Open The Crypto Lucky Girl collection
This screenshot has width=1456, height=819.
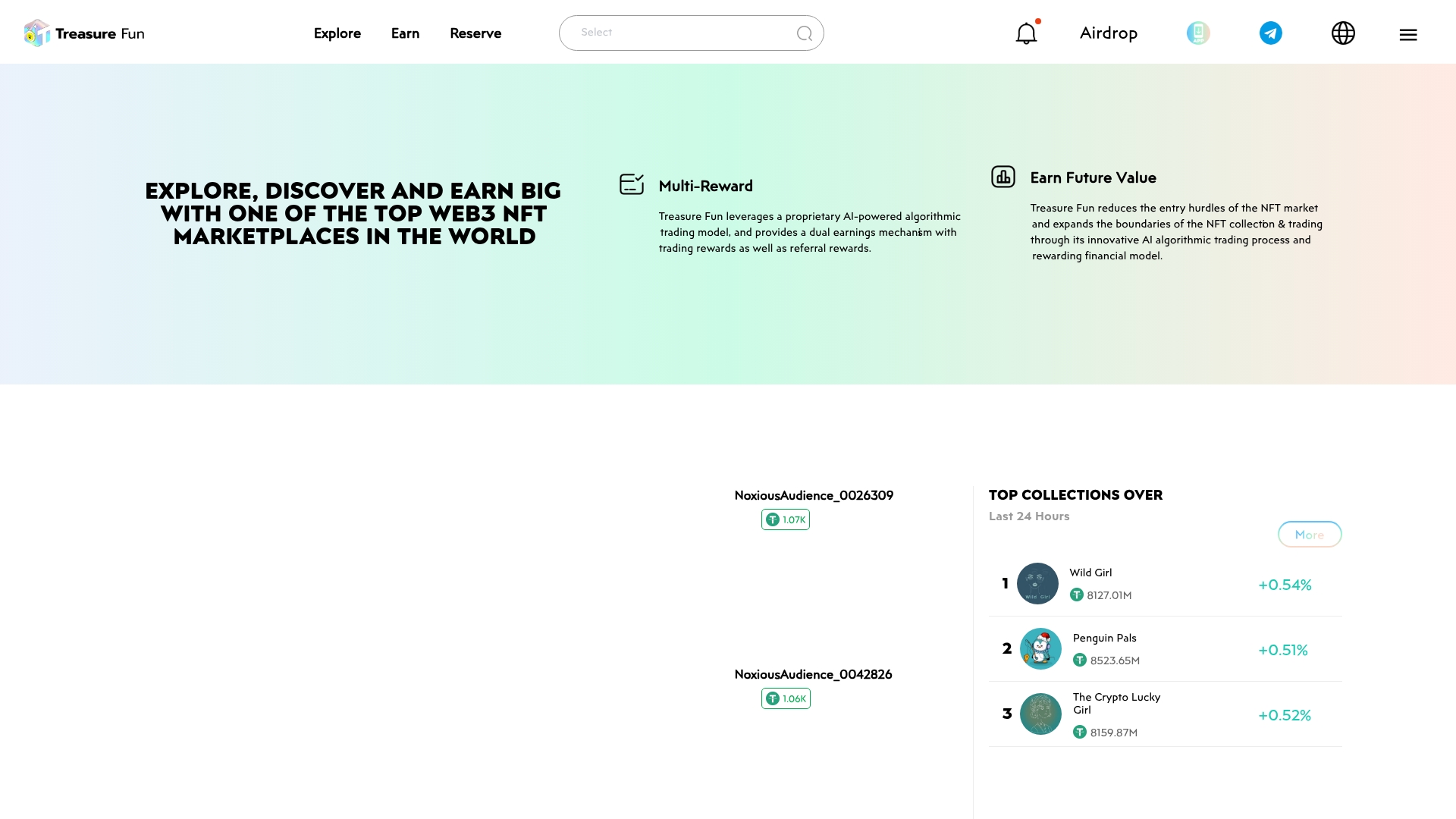click(1116, 703)
